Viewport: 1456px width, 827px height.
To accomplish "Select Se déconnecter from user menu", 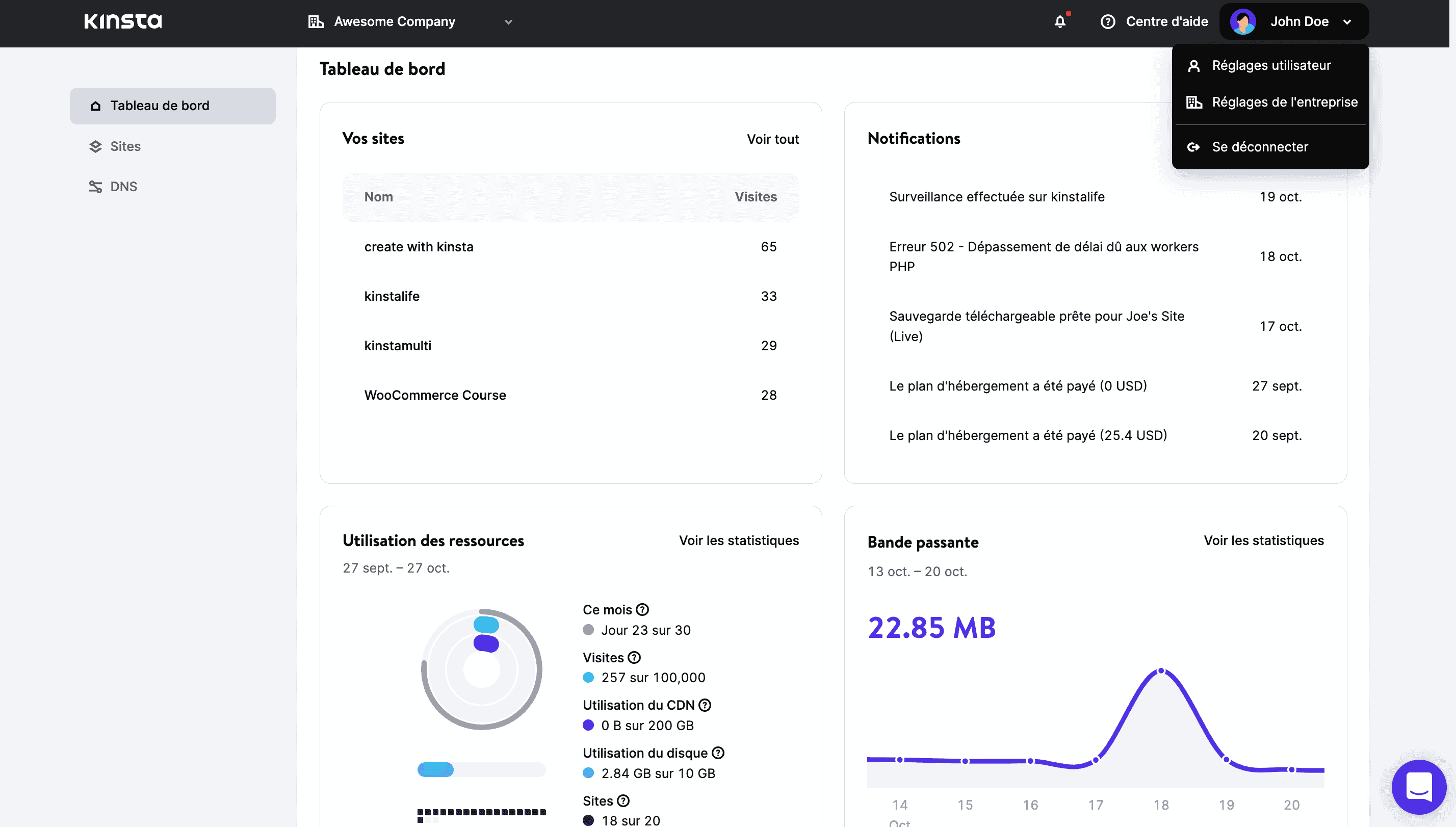I will [x=1261, y=146].
